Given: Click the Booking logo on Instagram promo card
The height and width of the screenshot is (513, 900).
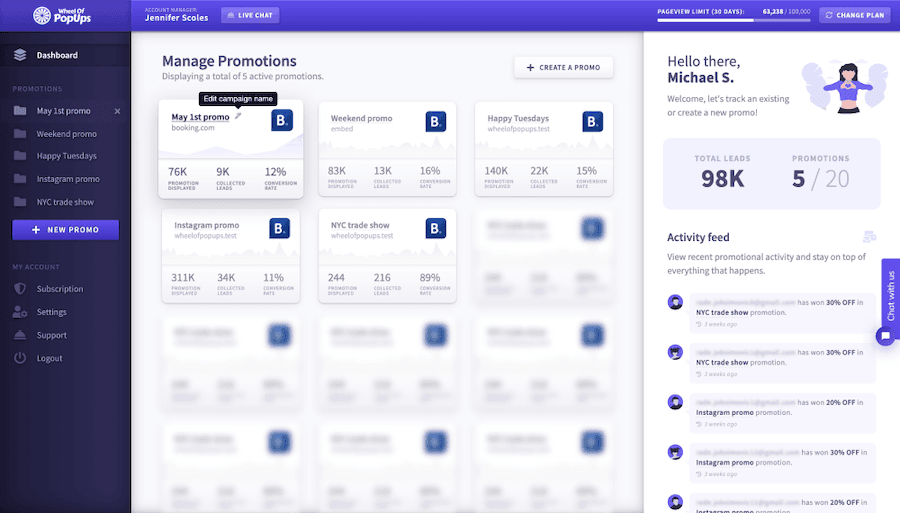Looking at the screenshot, I should point(280,229).
